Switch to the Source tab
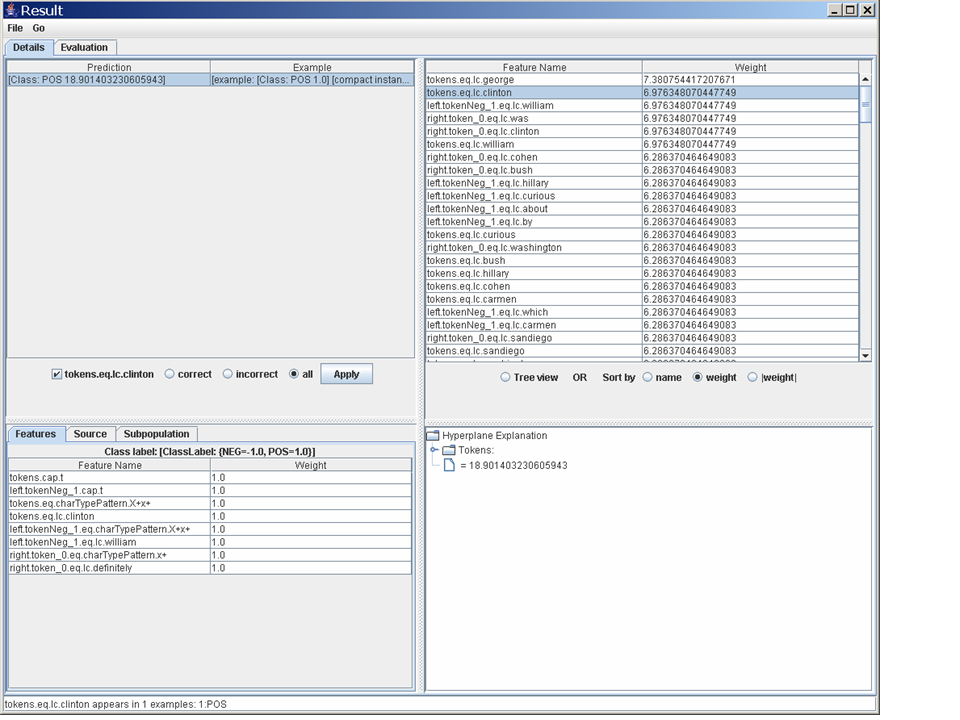 (x=90, y=434)
